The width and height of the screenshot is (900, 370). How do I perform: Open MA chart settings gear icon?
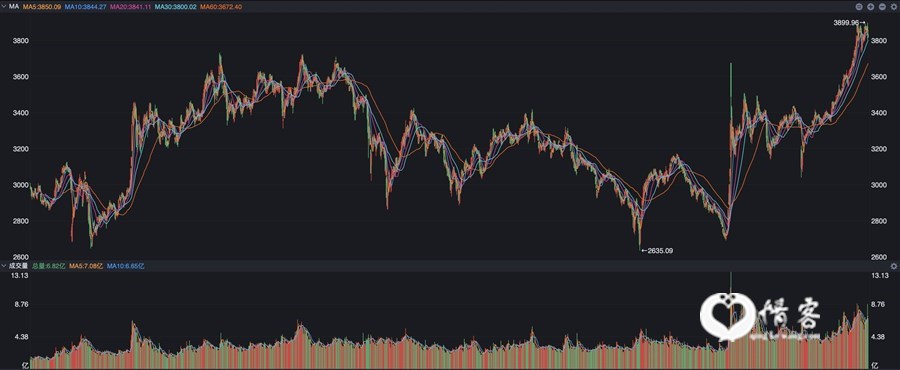[894, 7]
